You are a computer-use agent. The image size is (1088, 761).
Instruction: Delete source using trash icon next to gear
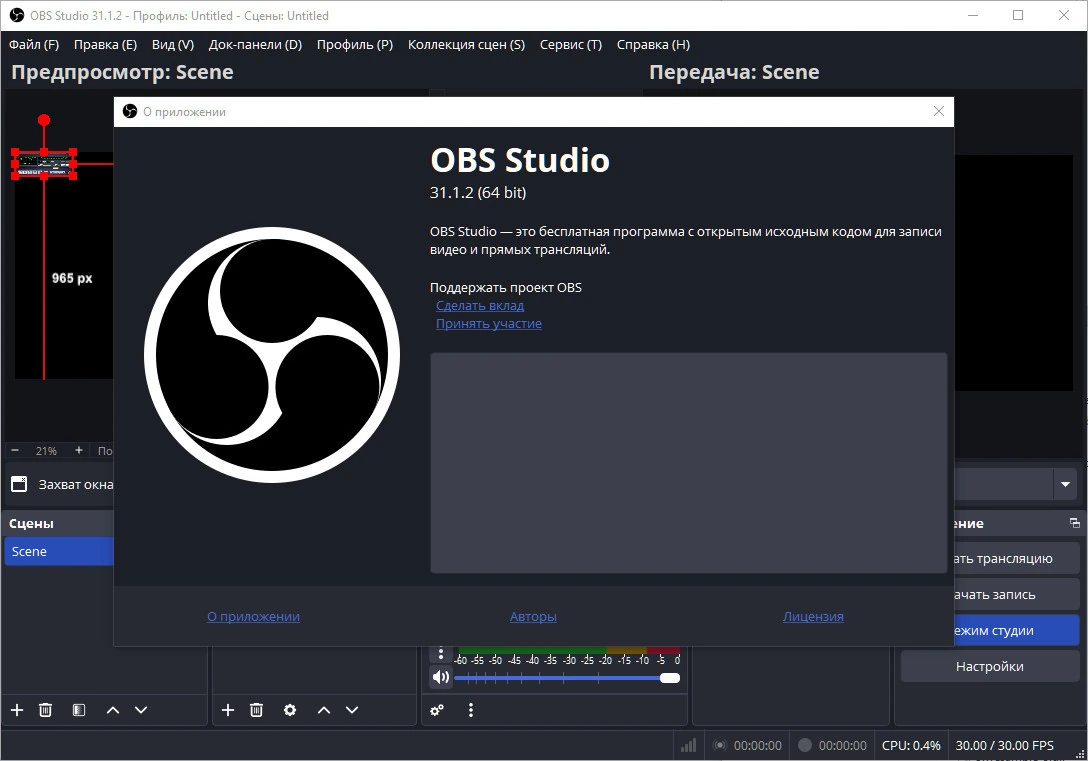tap(256, 710)
